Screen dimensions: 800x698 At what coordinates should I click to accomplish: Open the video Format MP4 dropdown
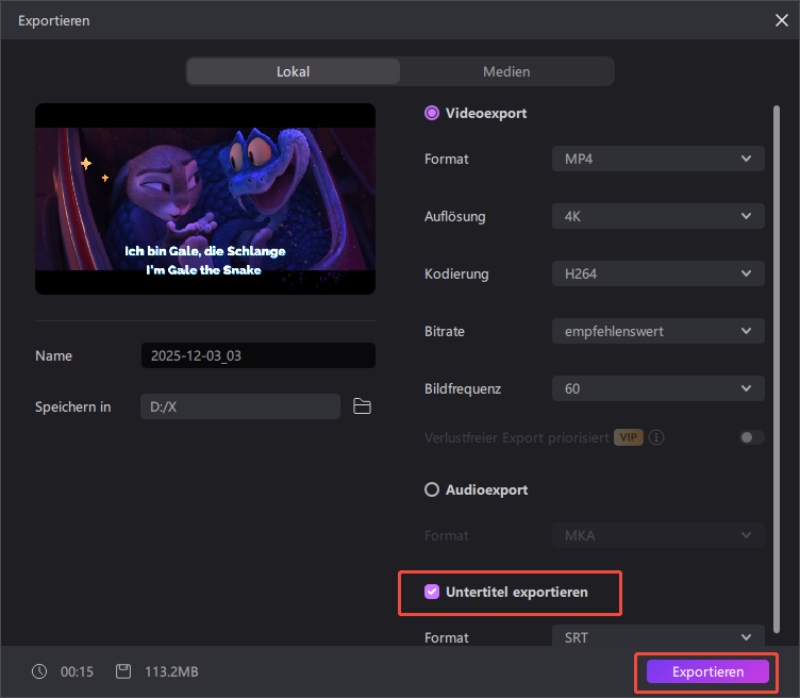click(658, 158)
